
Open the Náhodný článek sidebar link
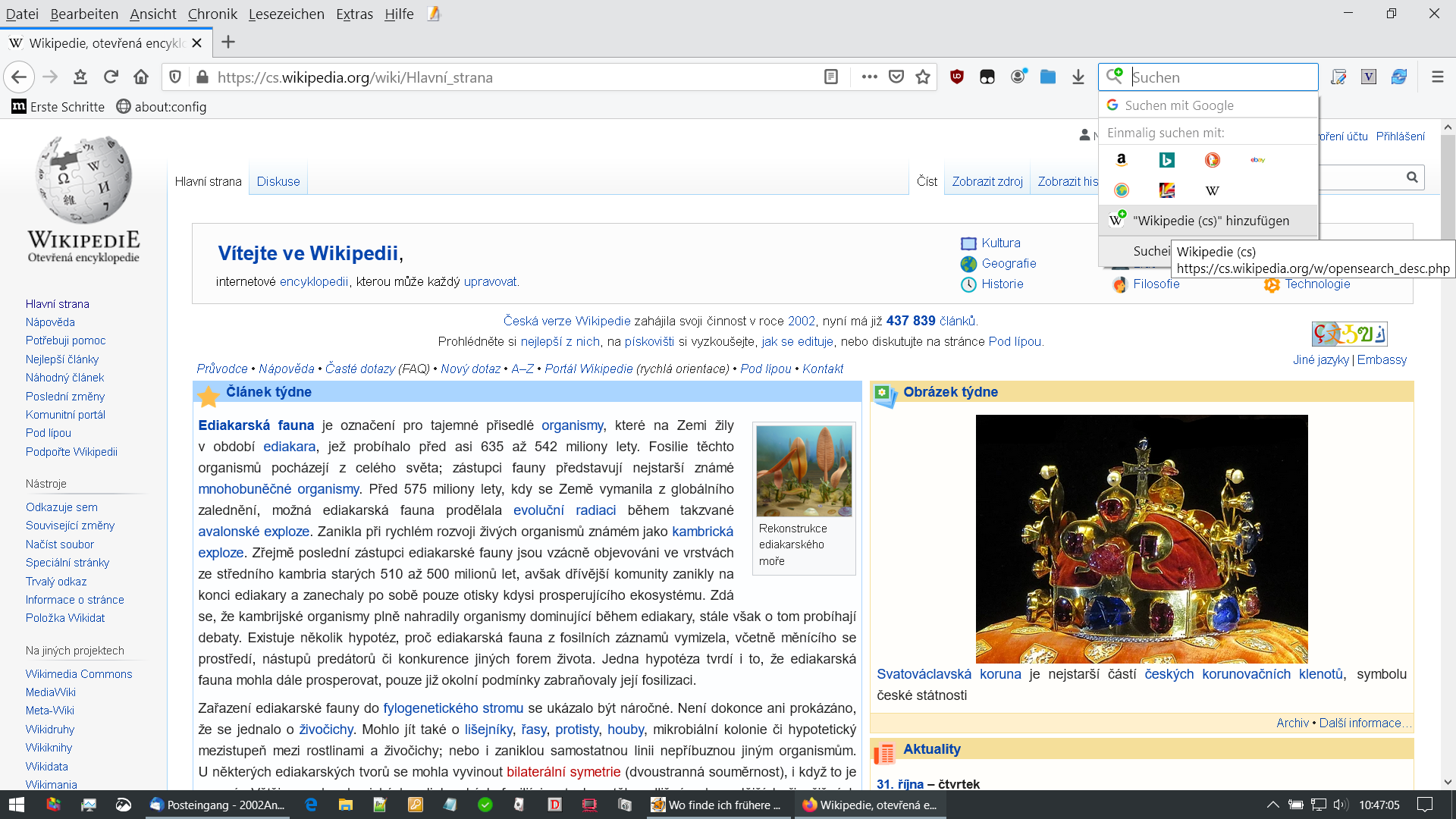coord(65,378)
